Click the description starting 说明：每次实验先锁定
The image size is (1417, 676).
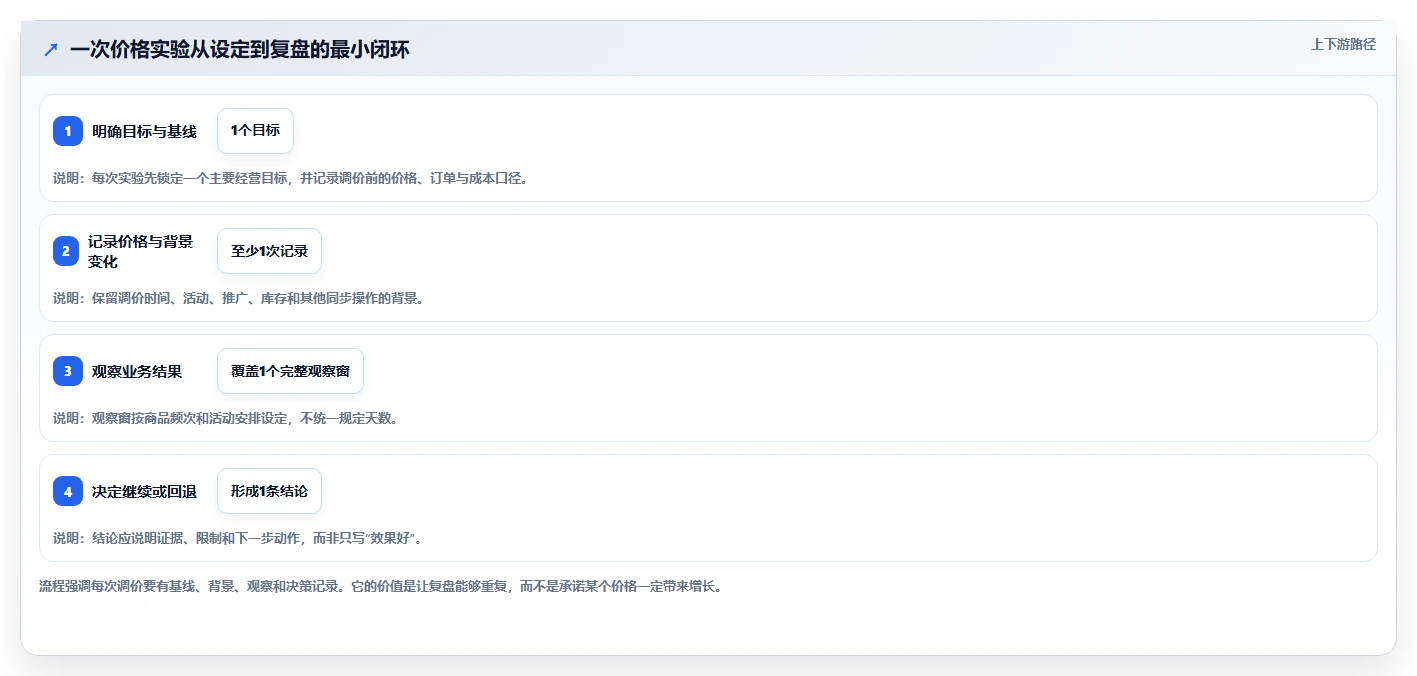pyautogui.click(x=290, y=178)
